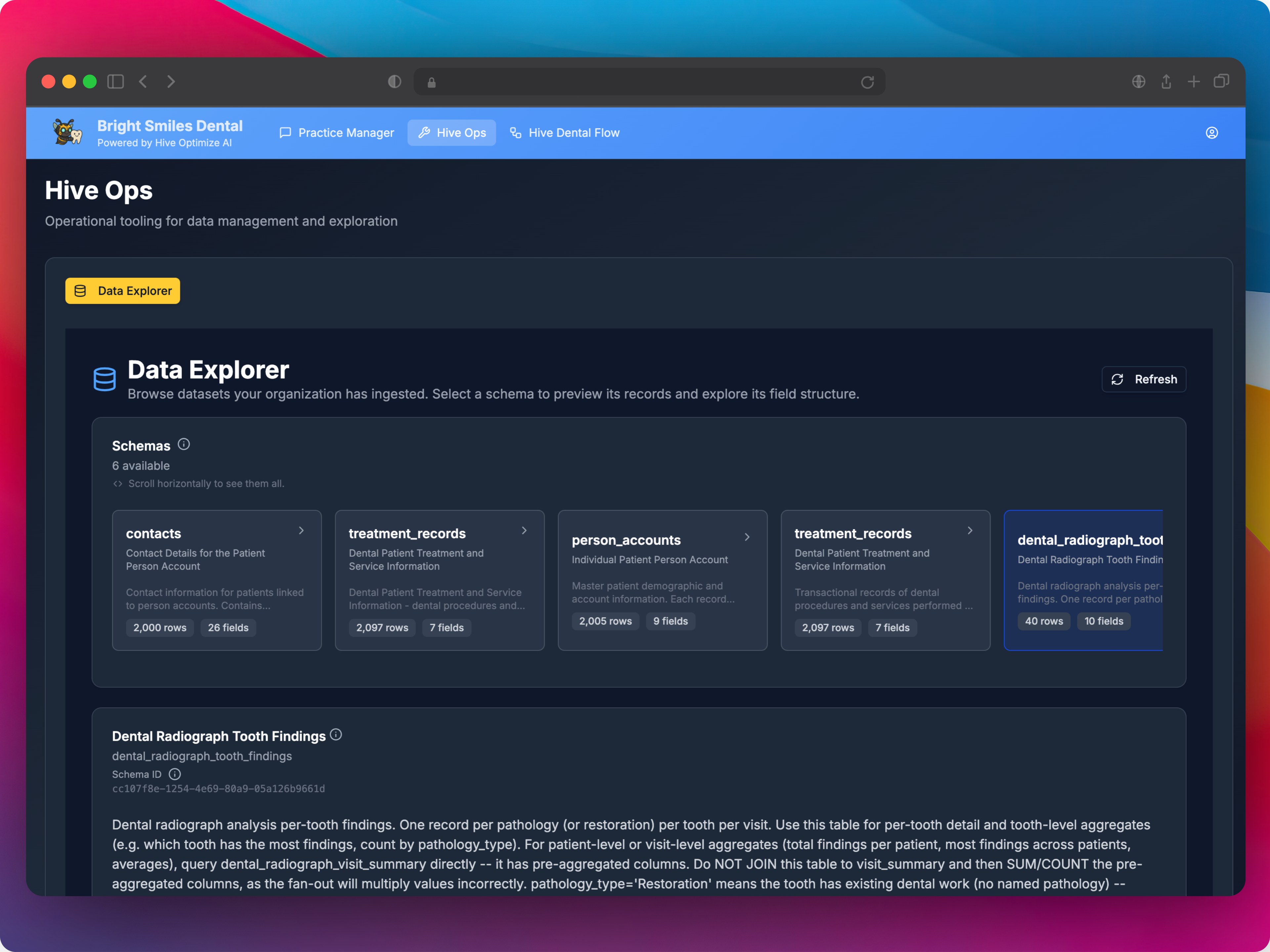Open the Practice Manager tab
This screenshot has width=1270, height=952.
[336, 133]
